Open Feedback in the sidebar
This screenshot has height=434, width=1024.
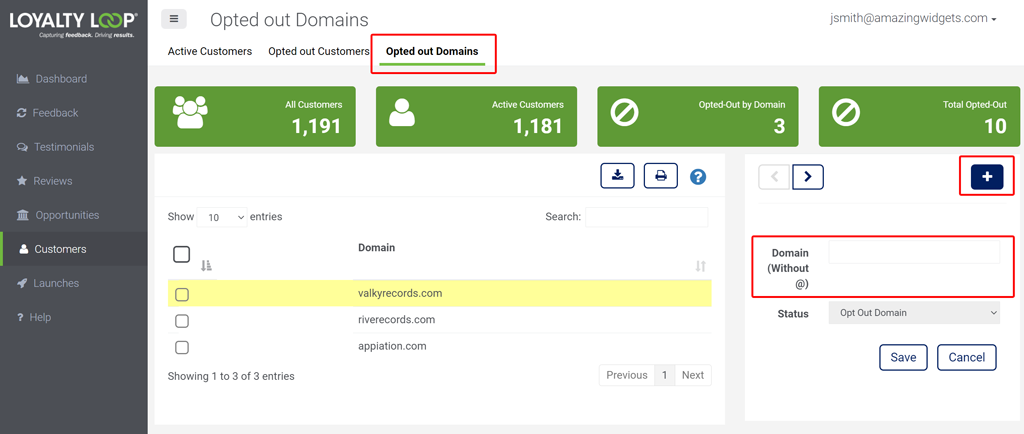[74, 113]
